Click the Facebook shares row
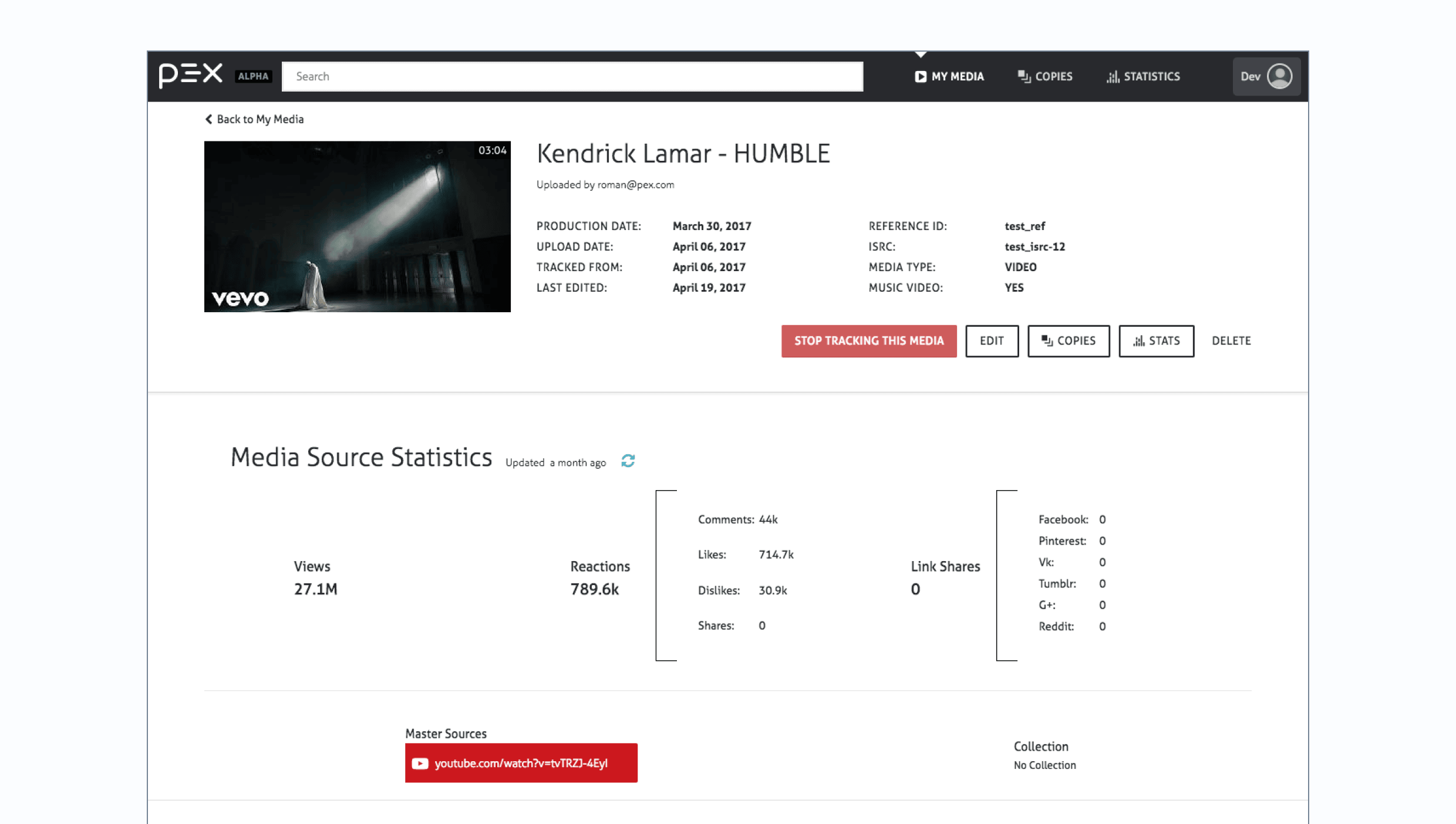The height and width of the screenshot is (824, 1456). pos(1072,519)
